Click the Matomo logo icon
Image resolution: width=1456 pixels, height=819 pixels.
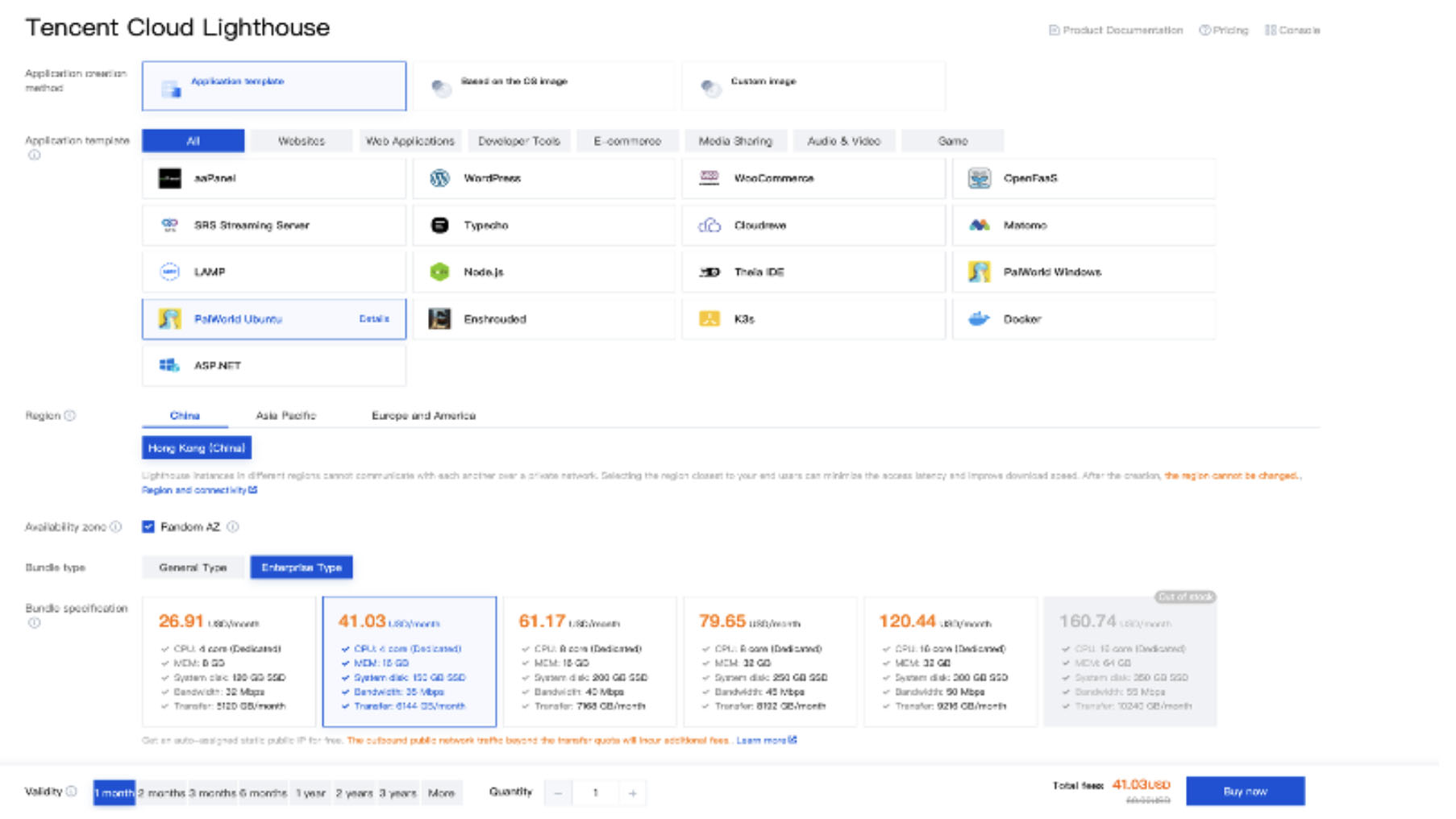coord(979,225)
